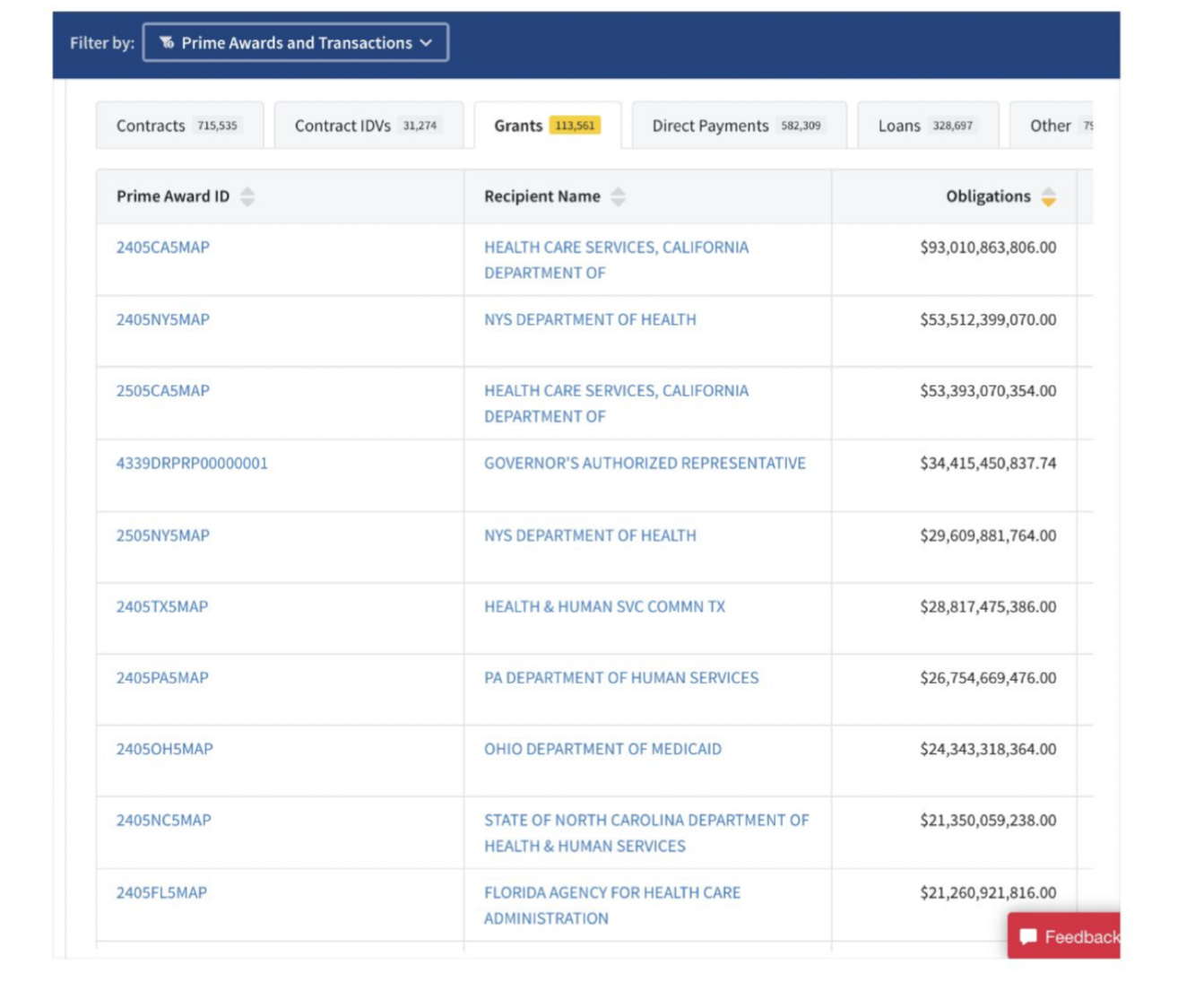Open California Health Care Services recipient for 2505CA5MAP
The width and height of the screenshot is (1204, 982).
coord(617,404)
